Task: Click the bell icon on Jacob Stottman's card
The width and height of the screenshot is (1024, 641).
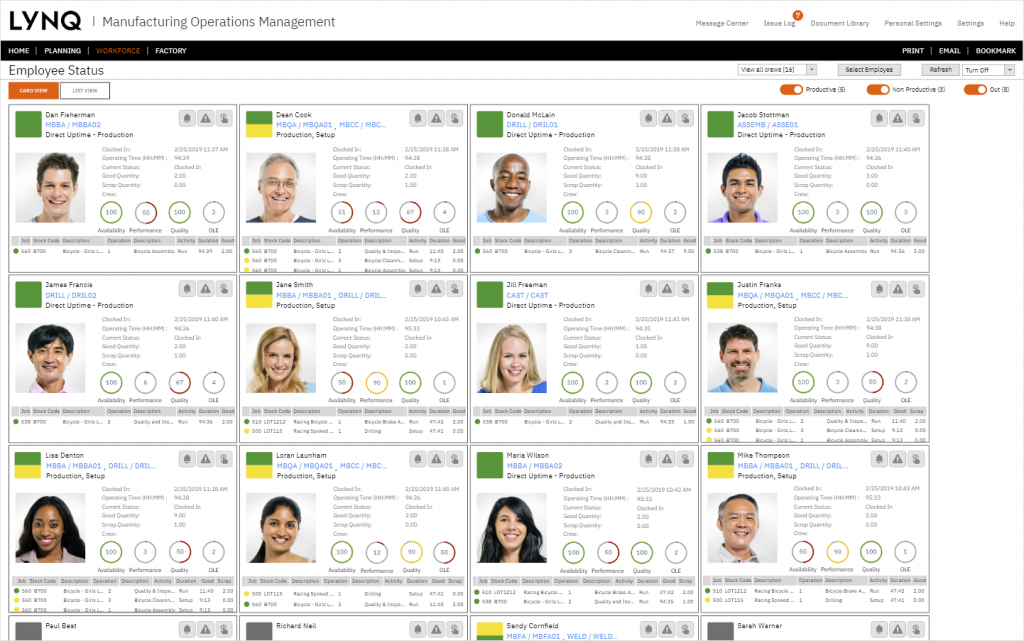Action: 880,118
